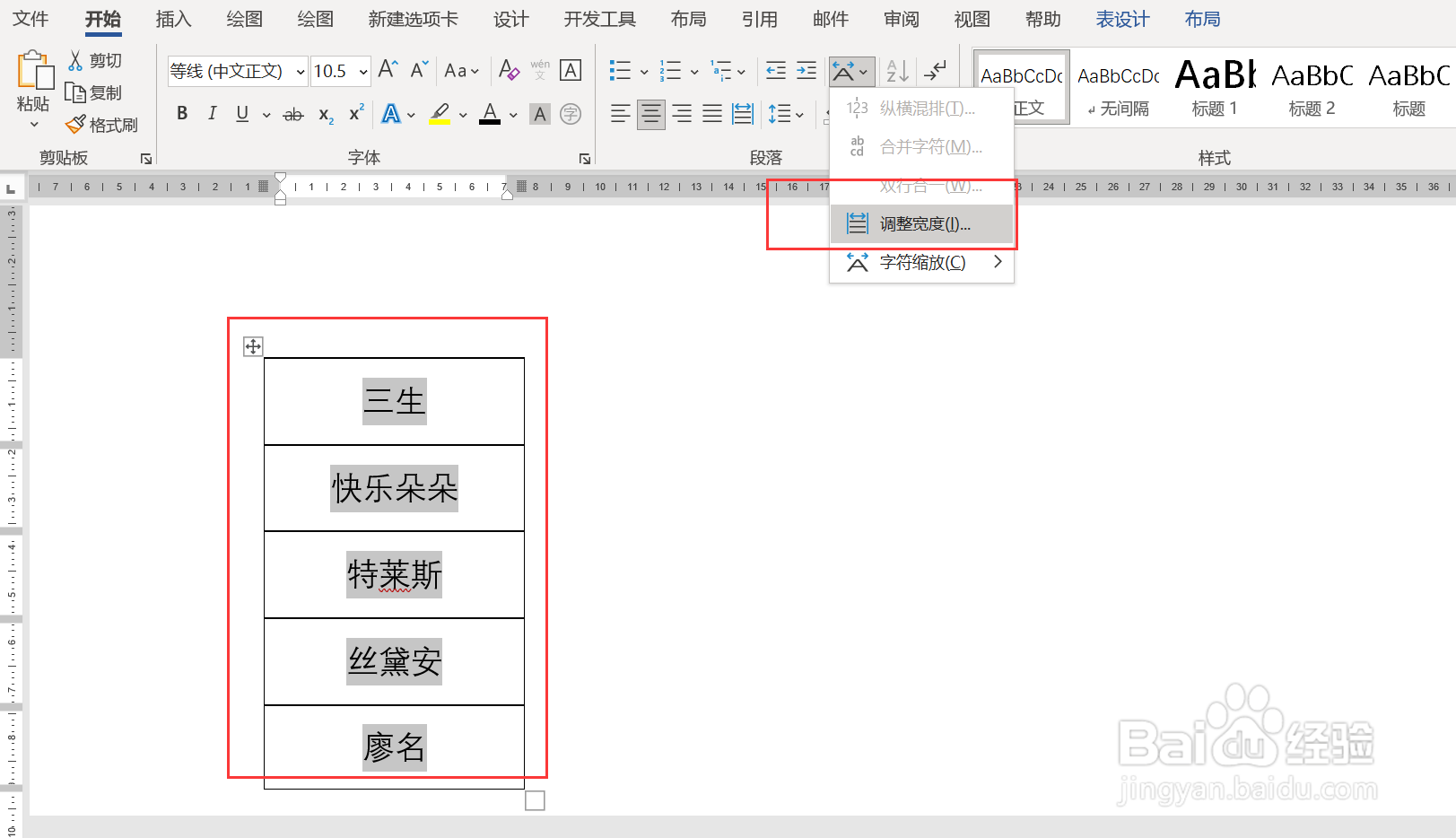The height and width of the screenshot is (838, 1456).
Task: Expand line spacing options
Action: 799,115
